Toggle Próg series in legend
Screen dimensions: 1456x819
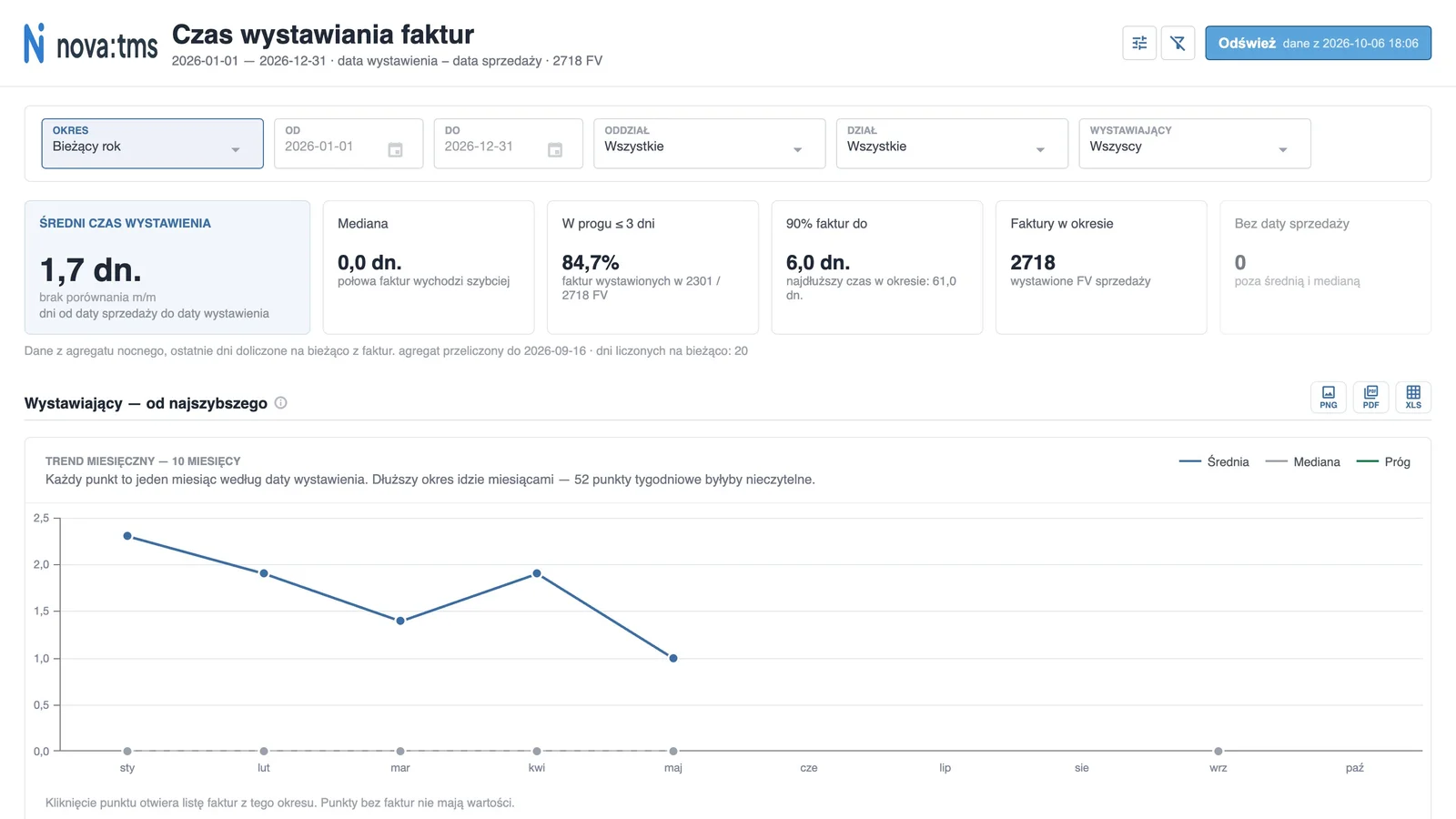click(1383, 461)
